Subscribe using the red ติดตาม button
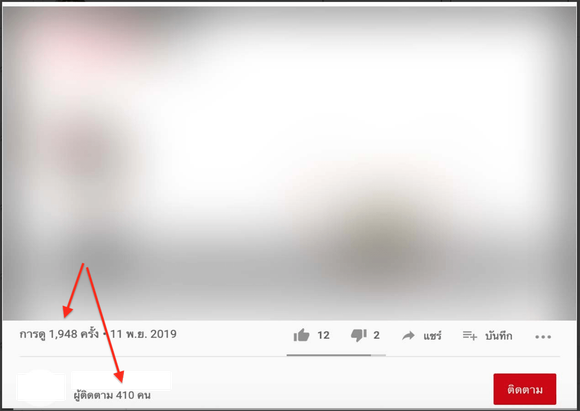 tap(525, 389)
